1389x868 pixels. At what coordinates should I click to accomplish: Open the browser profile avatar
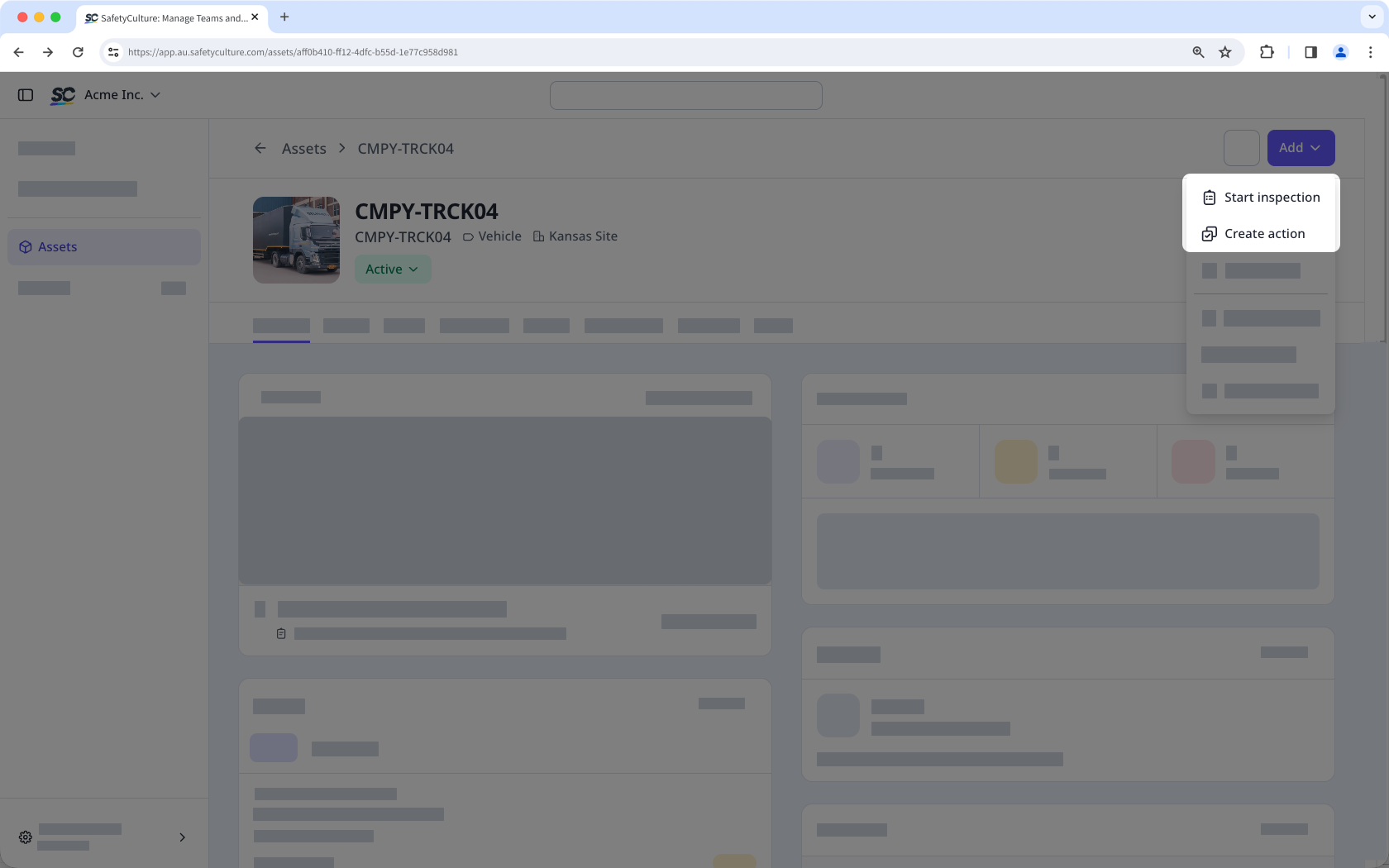[x=1341, y=52]
